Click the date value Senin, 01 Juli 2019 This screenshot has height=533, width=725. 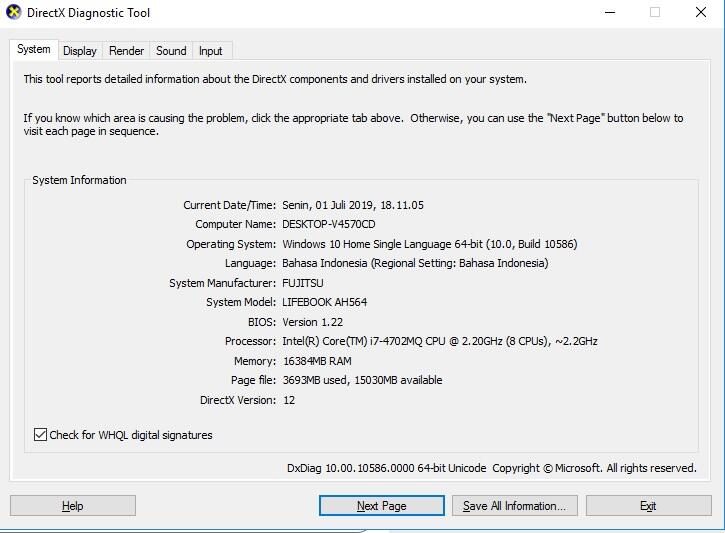pos(353,205)
